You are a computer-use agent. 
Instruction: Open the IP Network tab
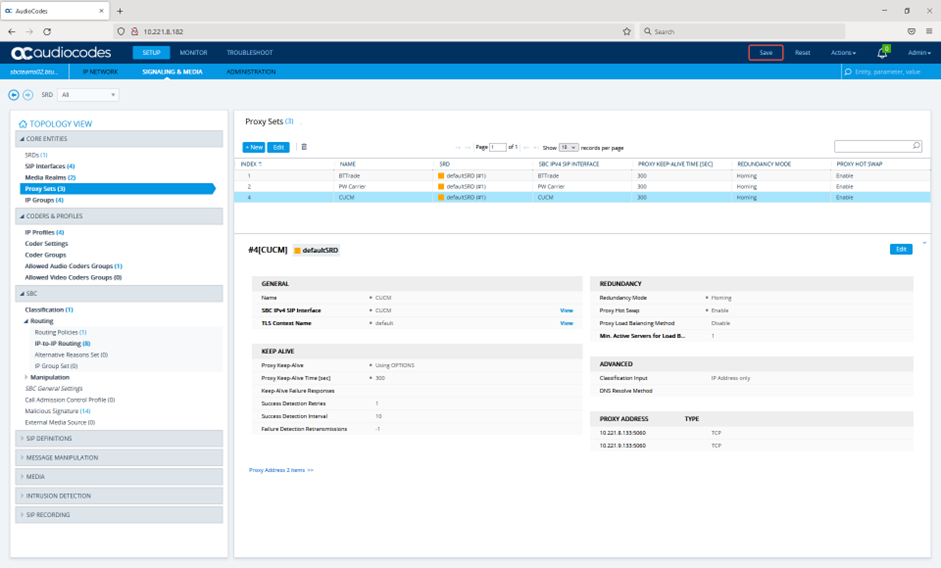(x=100, y=72)
